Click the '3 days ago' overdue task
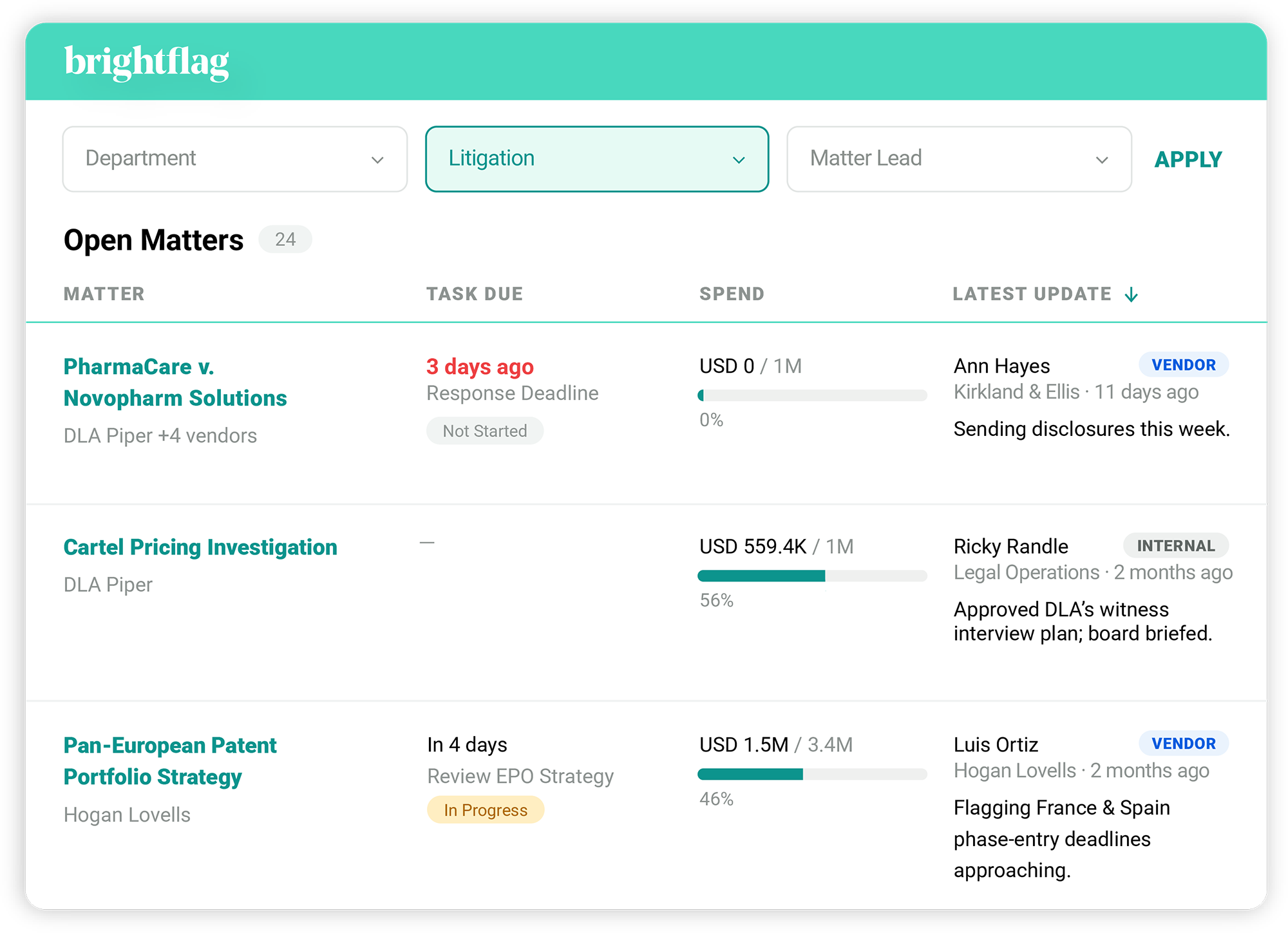This screenshot has width=1288, height=933. pyautogui.click(x=480, y=367)
